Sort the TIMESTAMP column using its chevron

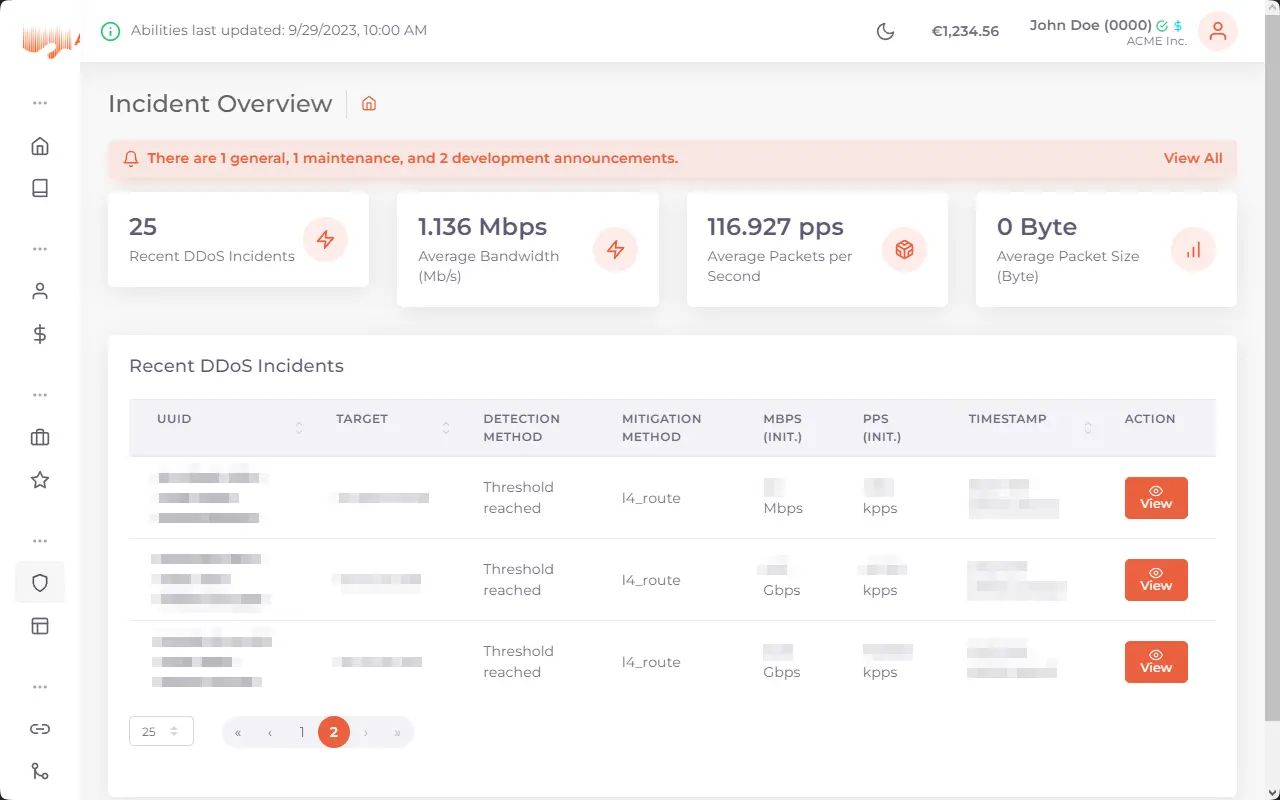coord(1086,427)
